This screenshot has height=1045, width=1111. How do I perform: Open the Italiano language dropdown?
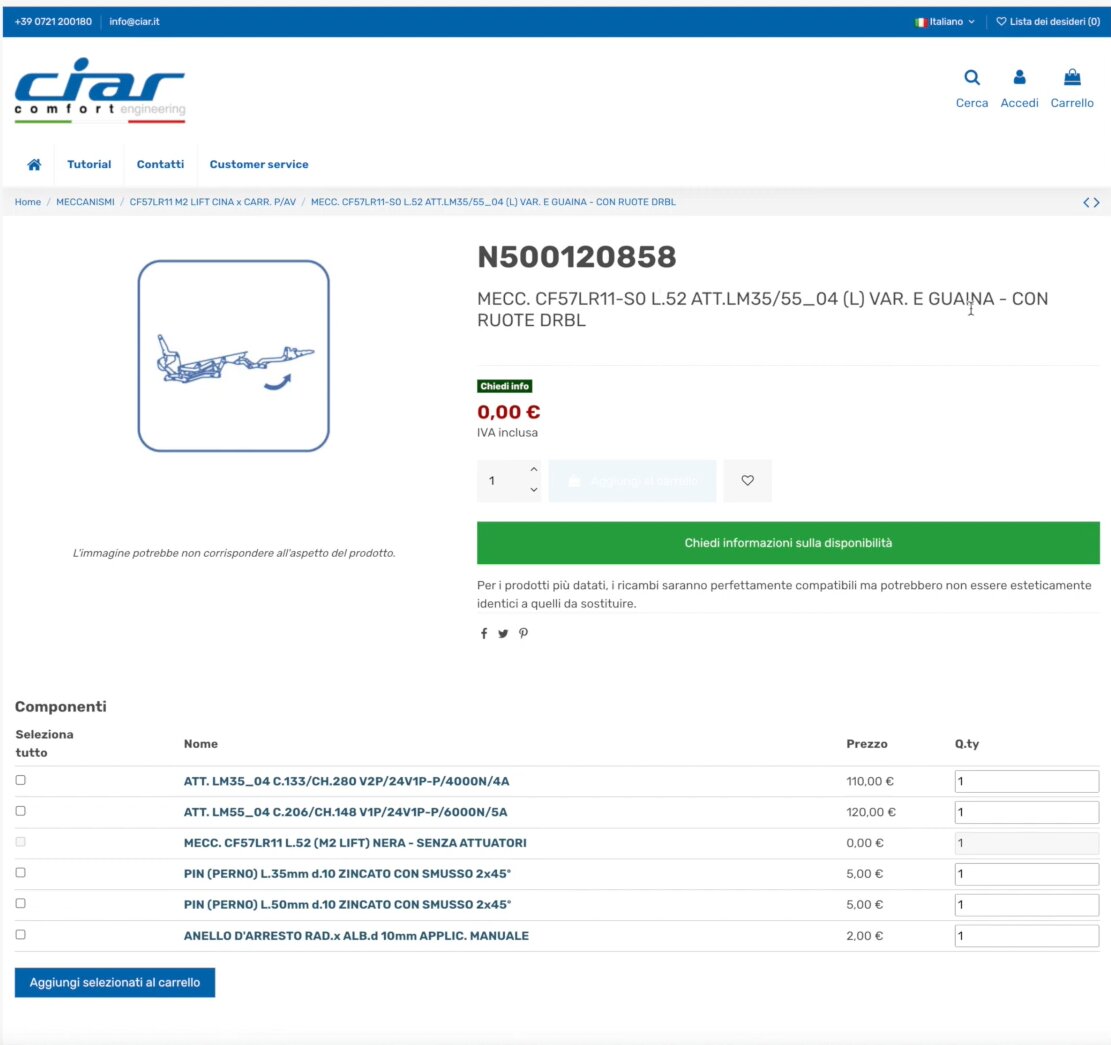(945, 21)
